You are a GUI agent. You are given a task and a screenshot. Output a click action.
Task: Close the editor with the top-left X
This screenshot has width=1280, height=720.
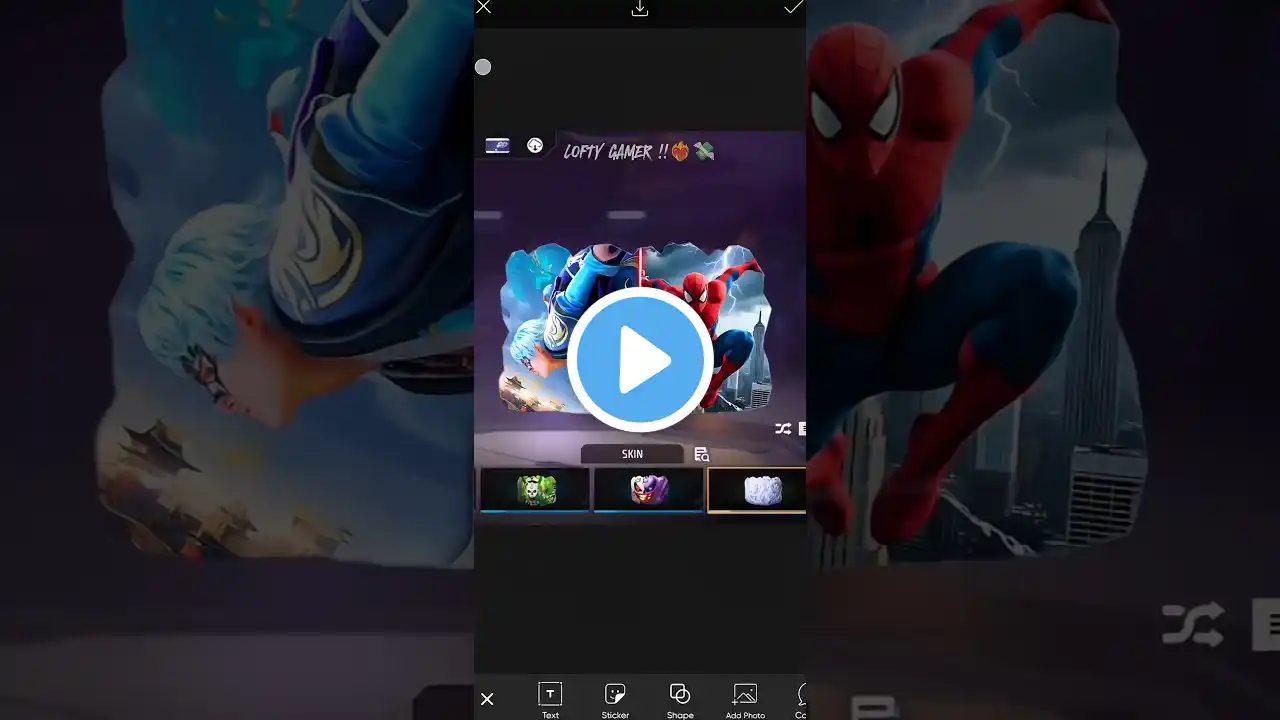tap(484, 8)
